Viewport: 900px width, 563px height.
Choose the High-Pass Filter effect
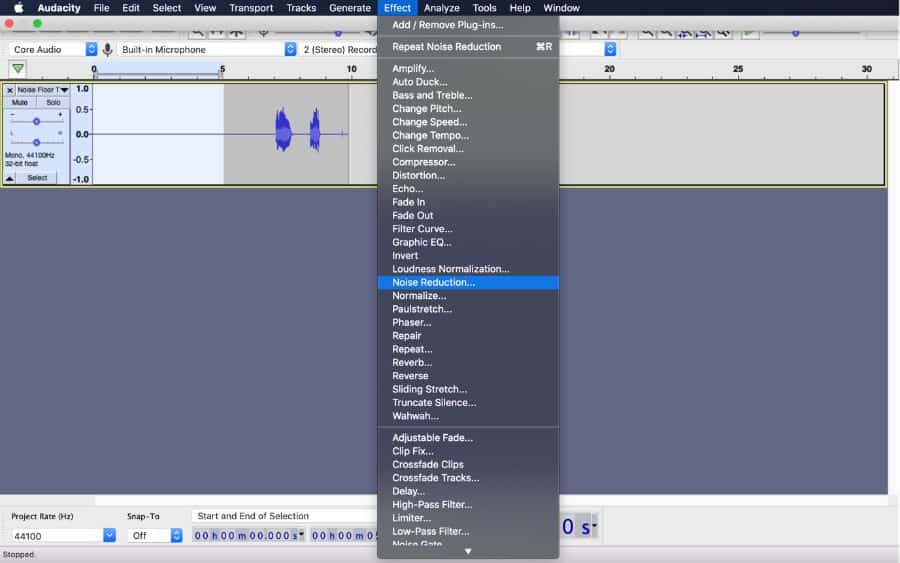(x=468, y=505)
